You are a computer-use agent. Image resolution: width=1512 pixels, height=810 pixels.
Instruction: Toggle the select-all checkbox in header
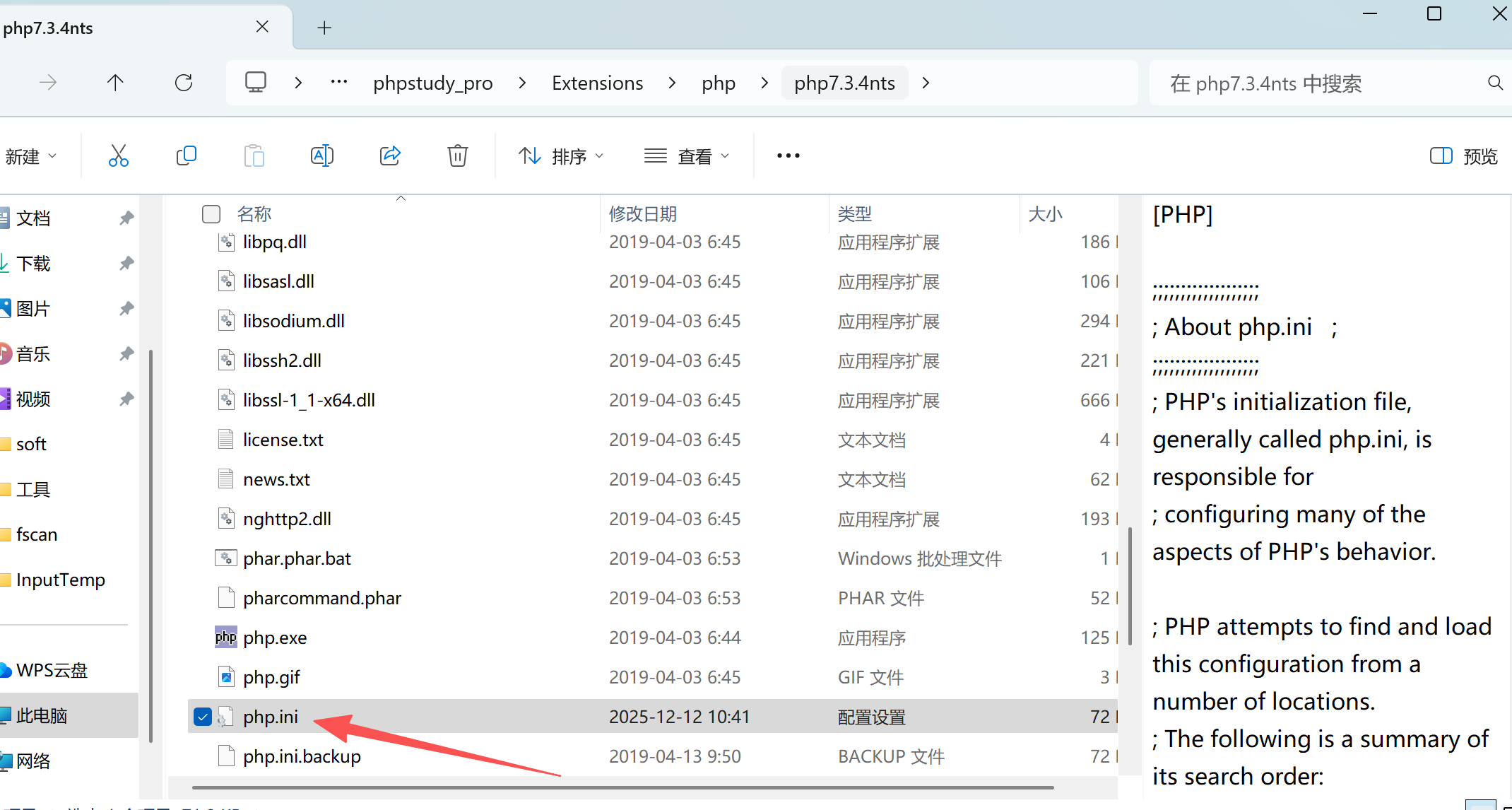point(211,213)
